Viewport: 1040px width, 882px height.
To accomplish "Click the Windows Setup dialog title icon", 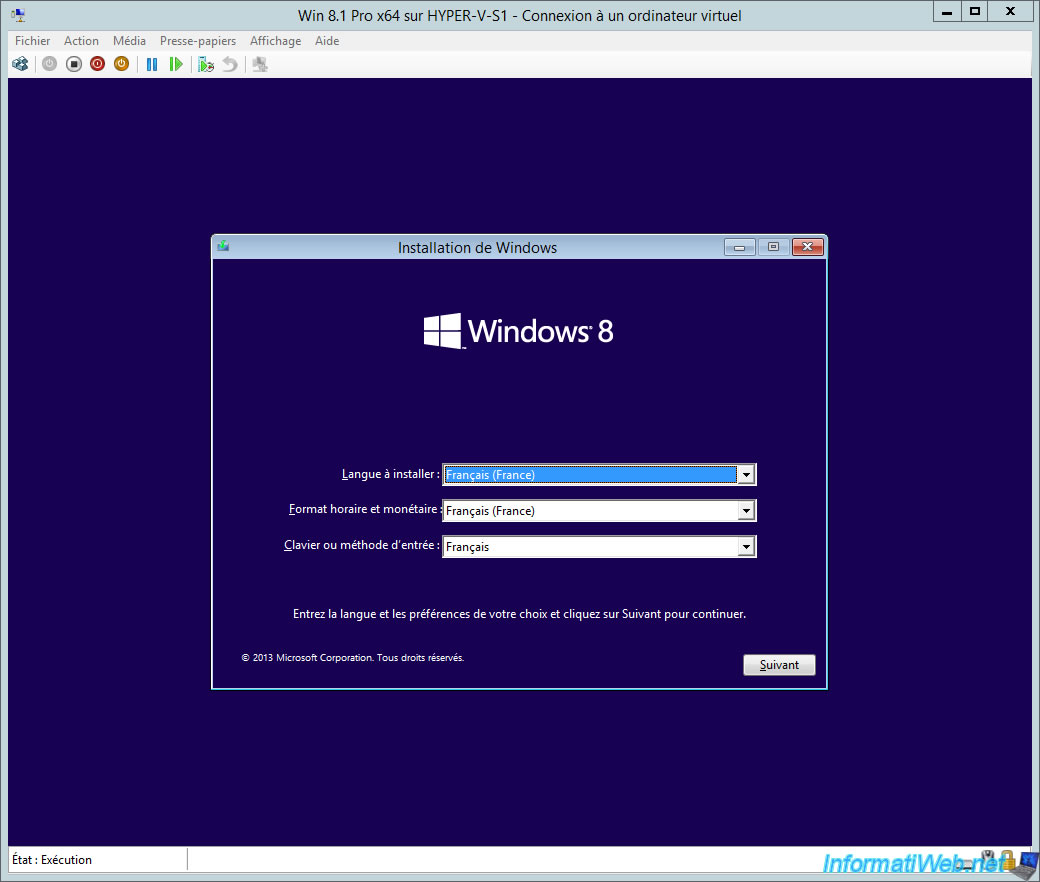I will (x=224, y=246).
